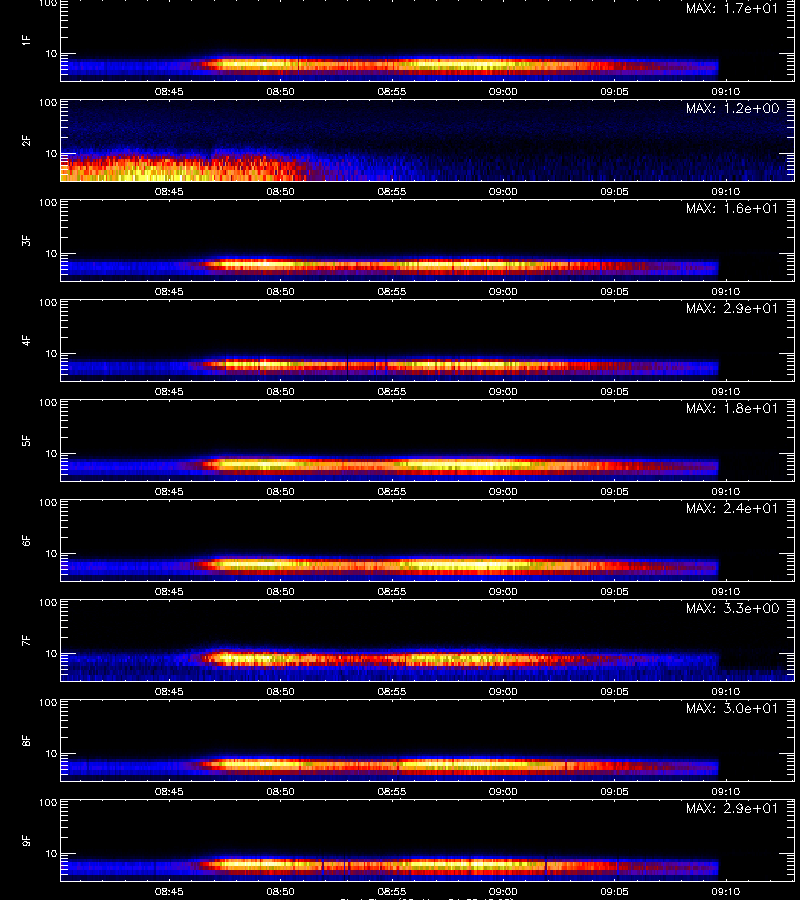Click the 08:45 tick label under panel 6F

(169, 591)
